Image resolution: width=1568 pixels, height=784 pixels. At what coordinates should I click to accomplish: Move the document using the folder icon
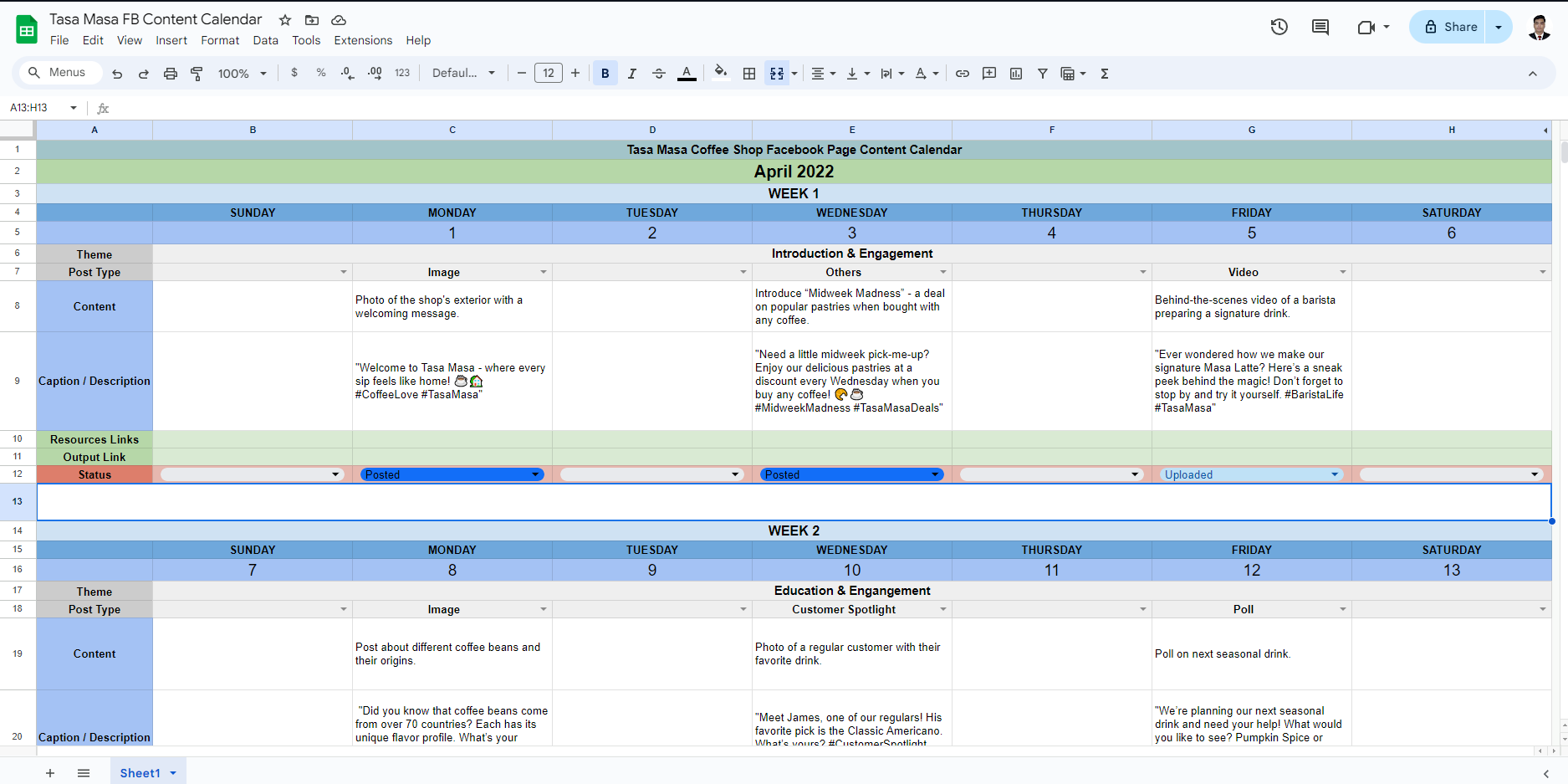(x=312, y=20)
